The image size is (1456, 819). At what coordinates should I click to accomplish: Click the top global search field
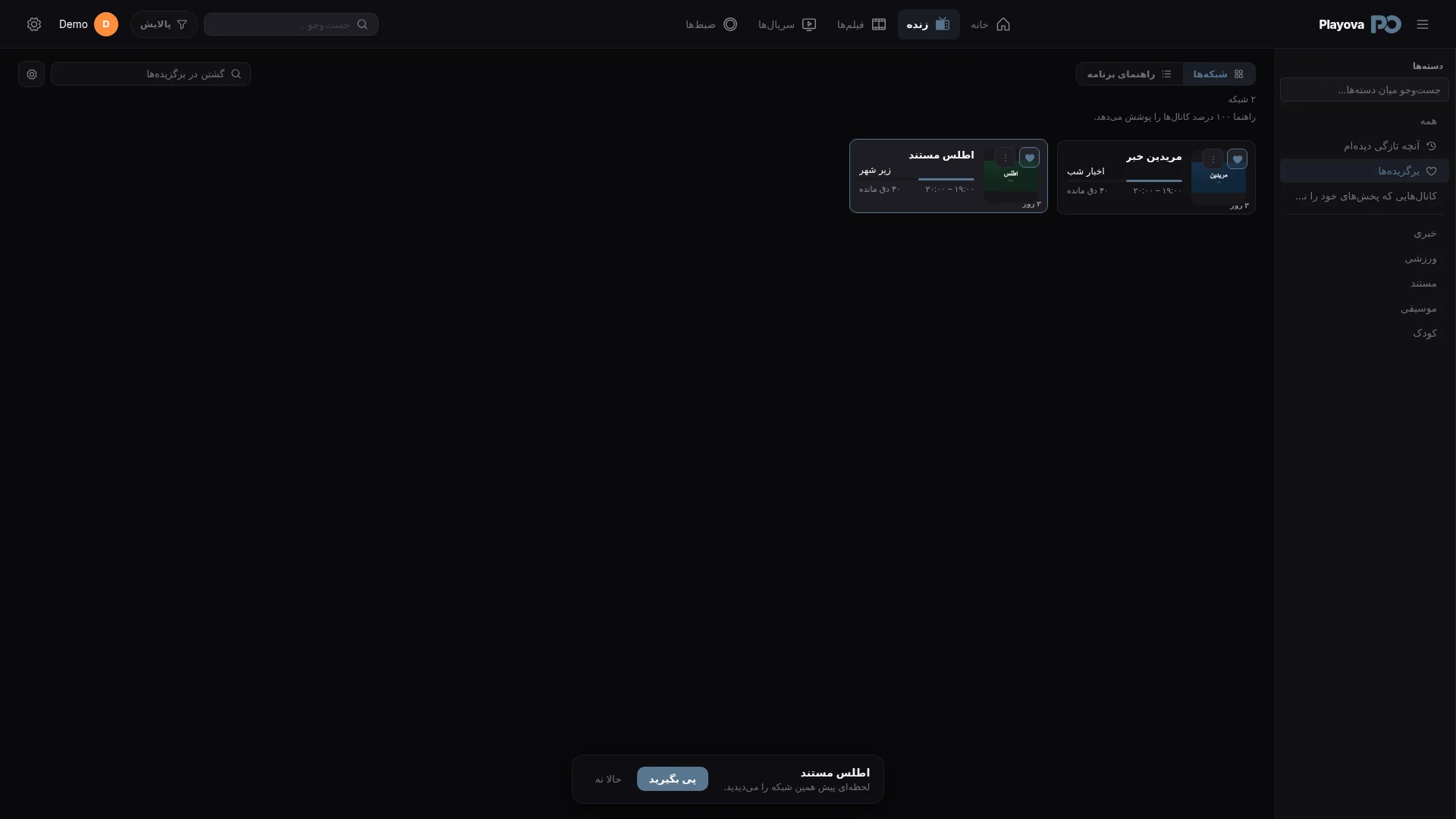tap(291, 24)
